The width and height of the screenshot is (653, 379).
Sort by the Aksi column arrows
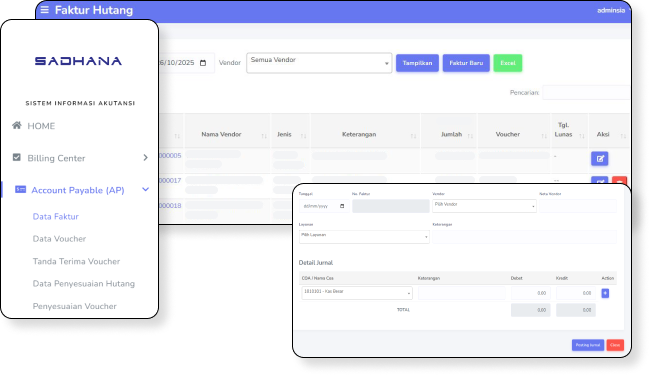click(x=623, y=136)
